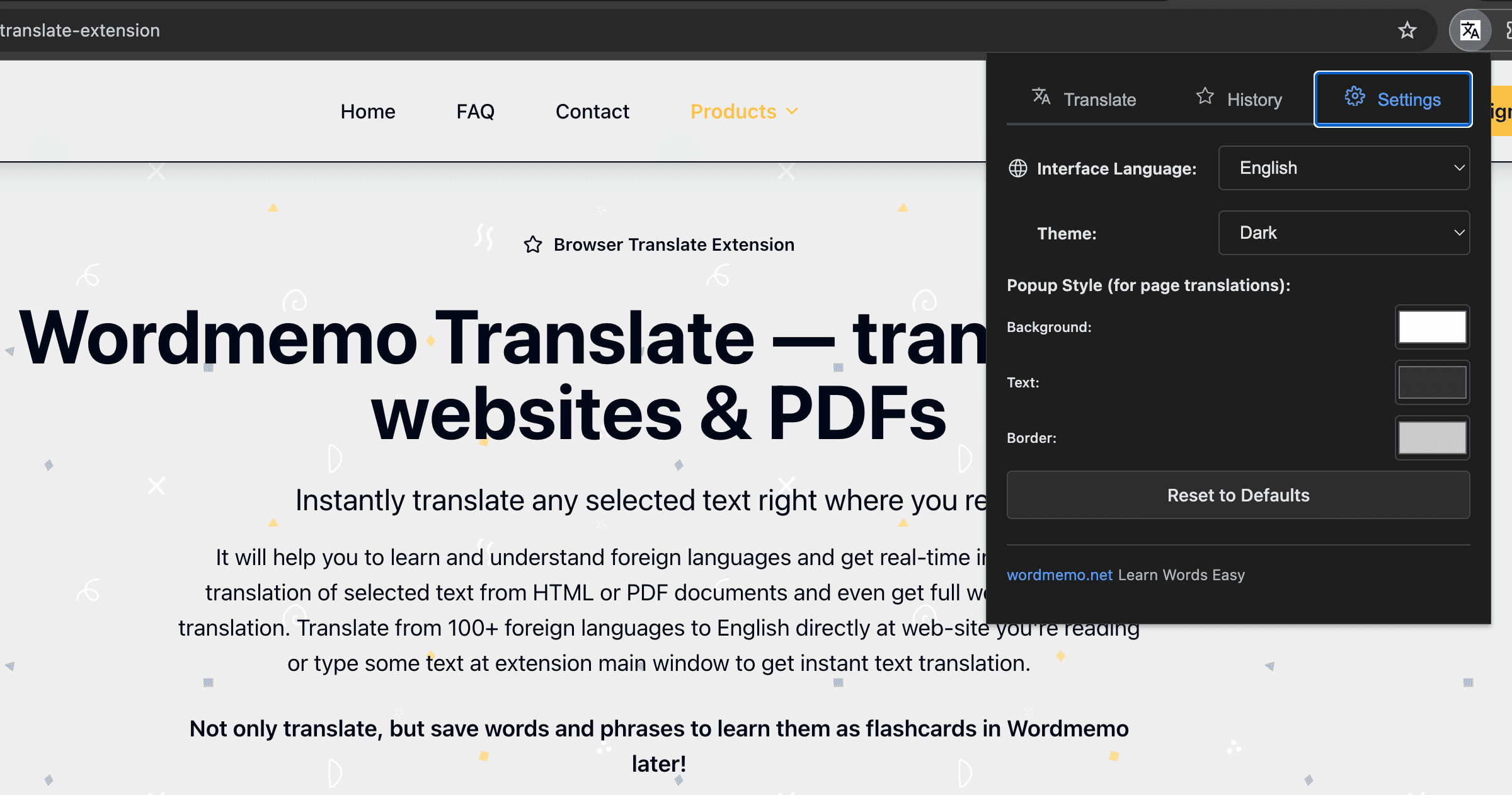Click the Border color swatch
Image resolution: width=1512 pixels, height=795 pixels.
coord(1433,437)
